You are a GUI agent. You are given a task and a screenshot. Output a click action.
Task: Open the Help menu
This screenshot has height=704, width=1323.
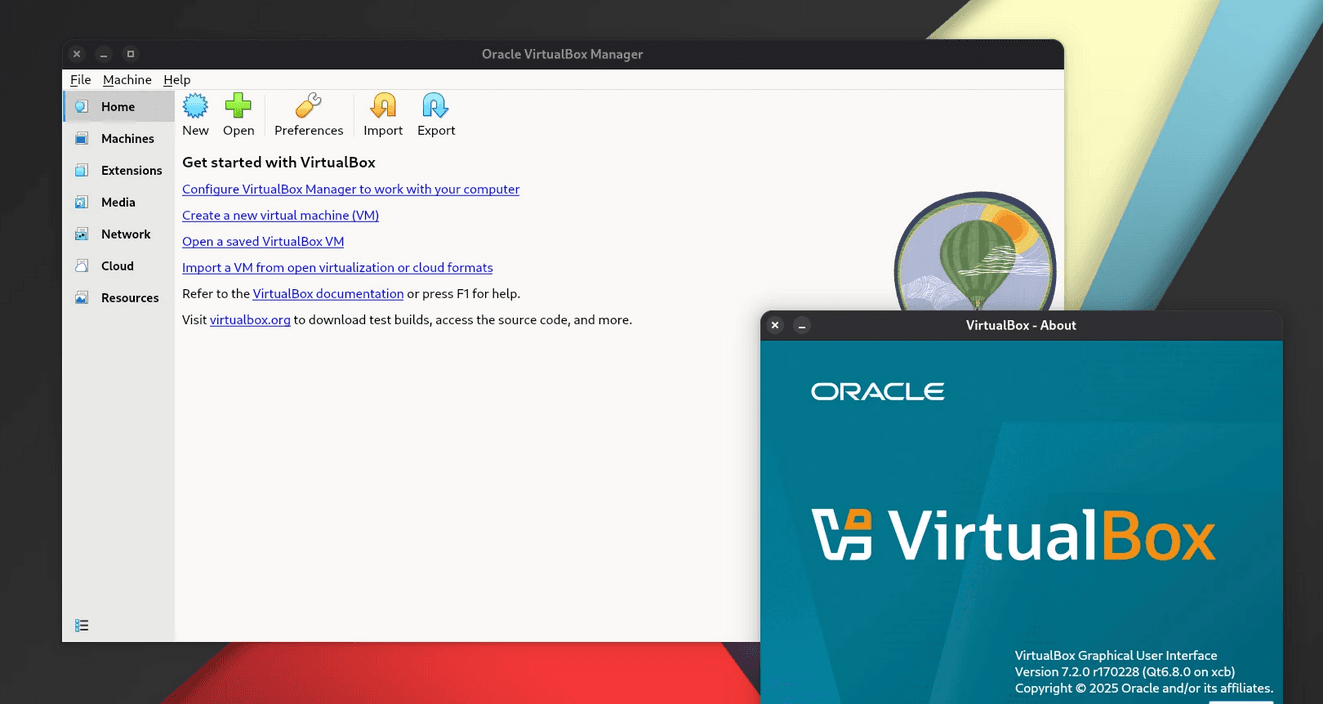tap(177, 80)
